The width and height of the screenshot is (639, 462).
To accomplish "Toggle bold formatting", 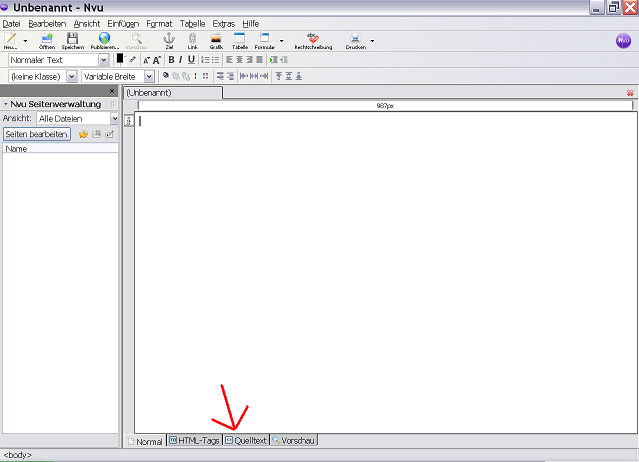I will point(171,60).
